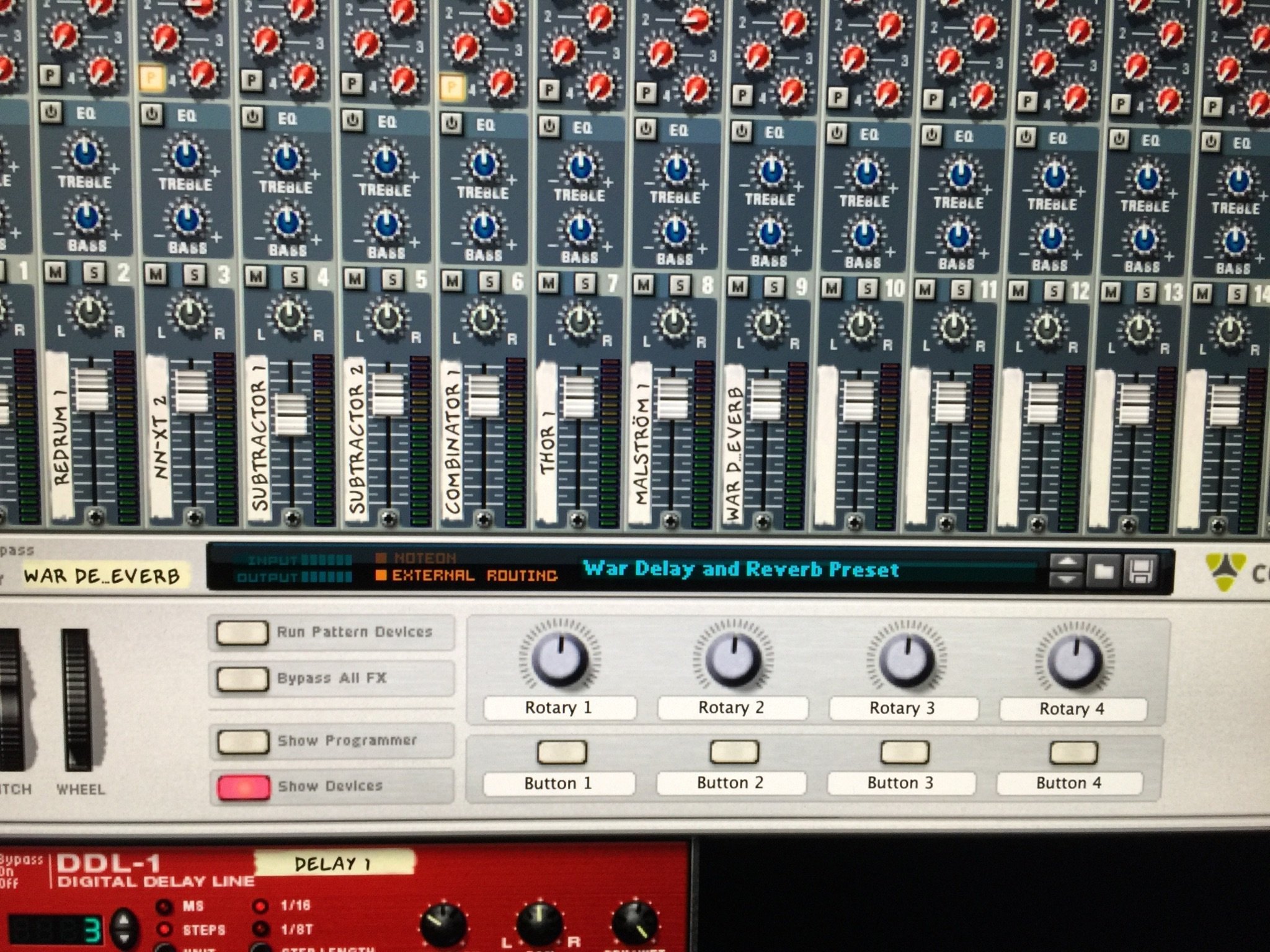Click the Rotary 2 knob

coord(733,658)
